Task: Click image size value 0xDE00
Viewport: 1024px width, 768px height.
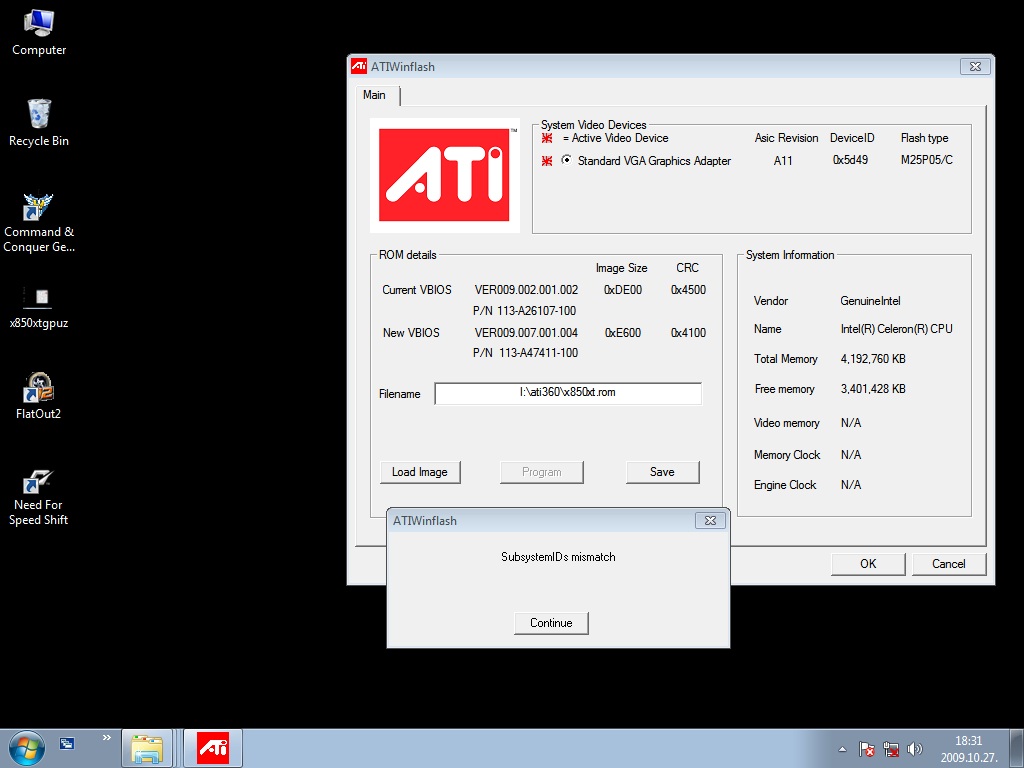Action: tap(623, 290)
